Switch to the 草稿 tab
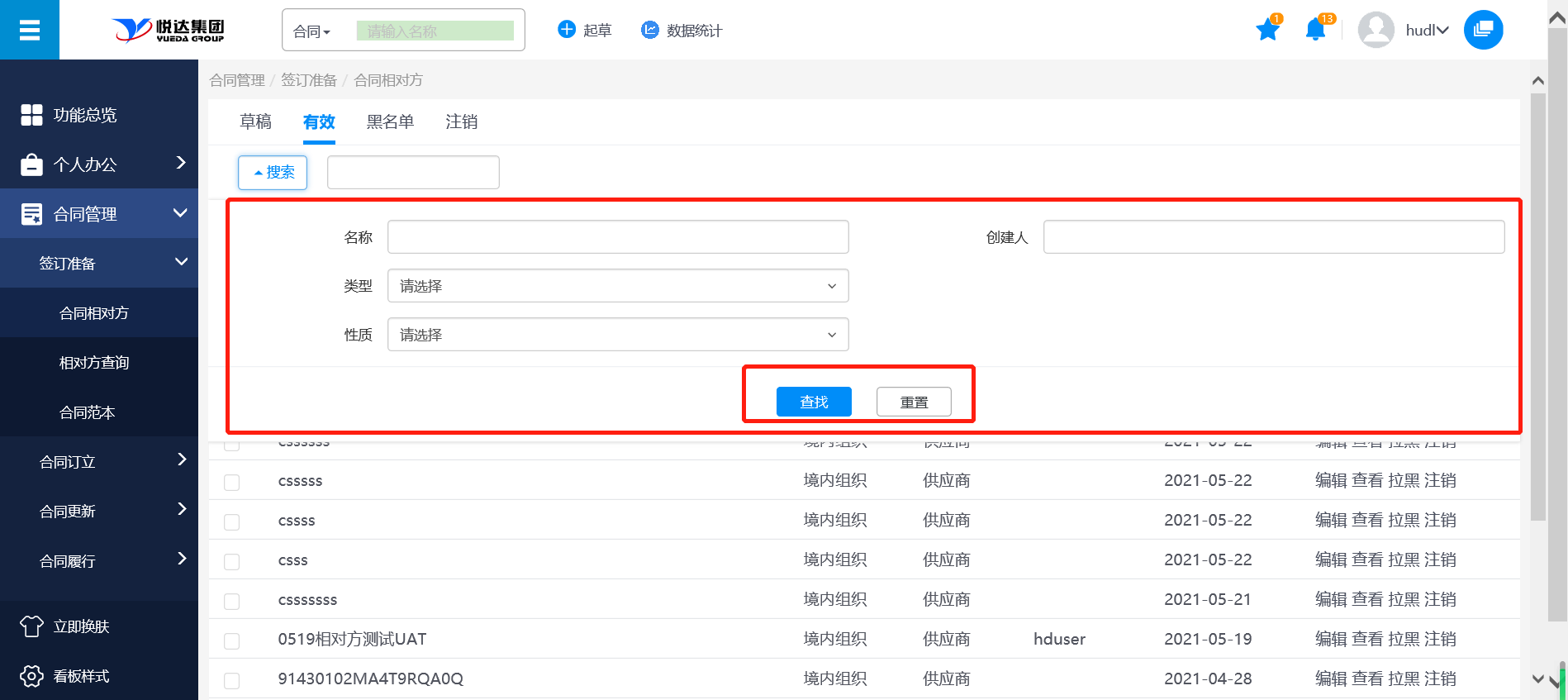The image size is (1568, 700). [255, 122]
